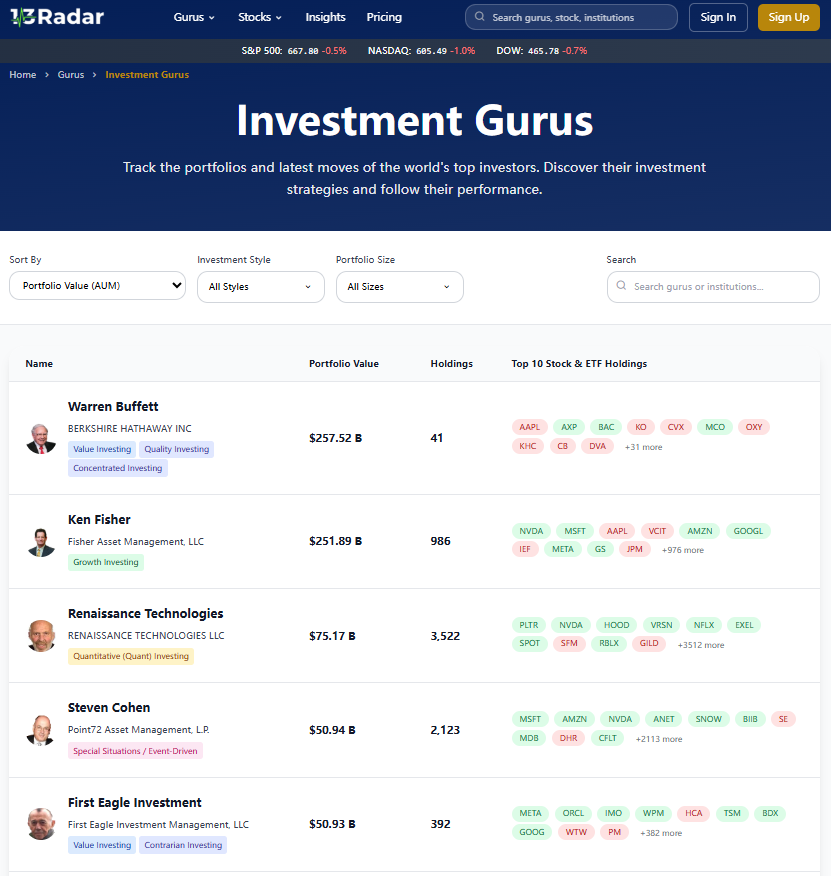
Task: Click the VCIT ticker chip
Action: pos(657,531)
